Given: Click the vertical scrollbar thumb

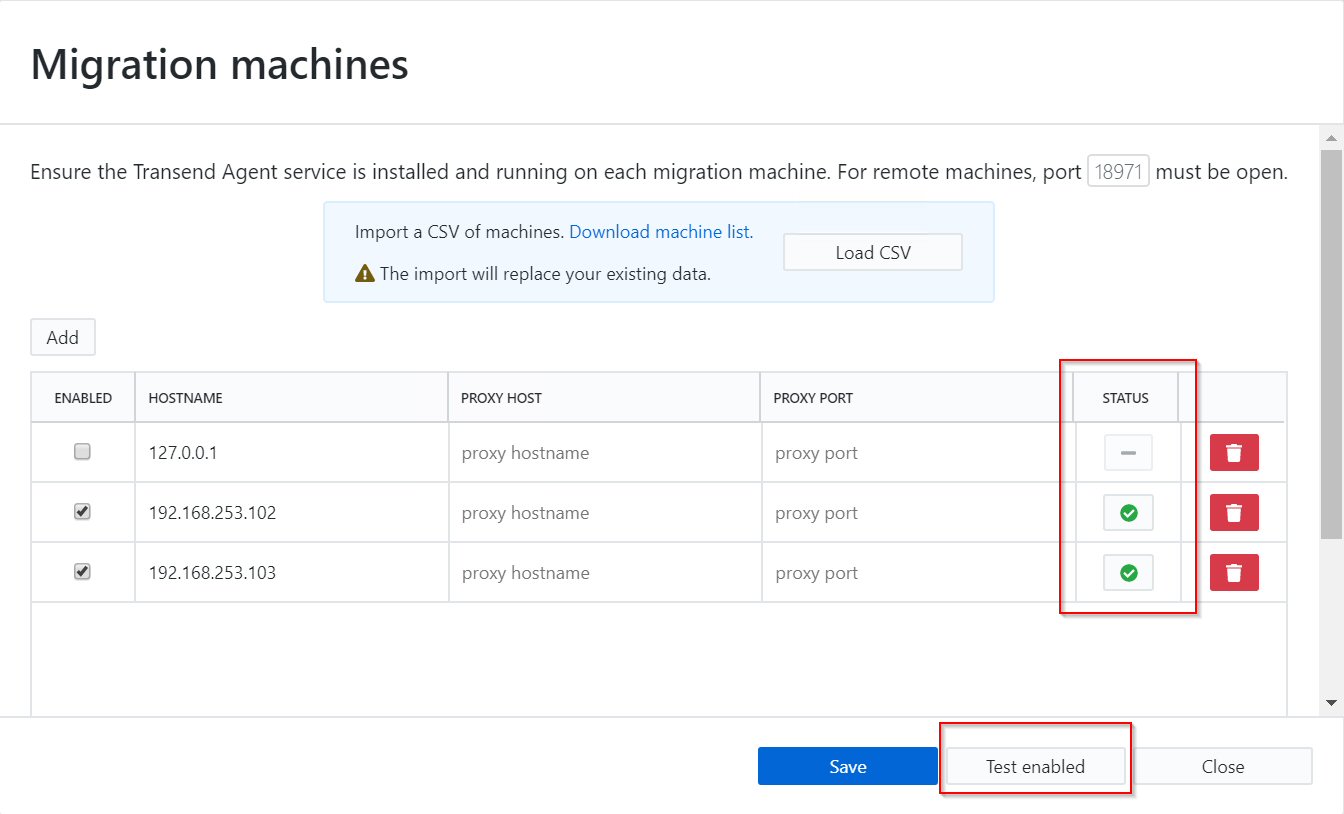Looking at the screenshot, I should [1331, 345].
